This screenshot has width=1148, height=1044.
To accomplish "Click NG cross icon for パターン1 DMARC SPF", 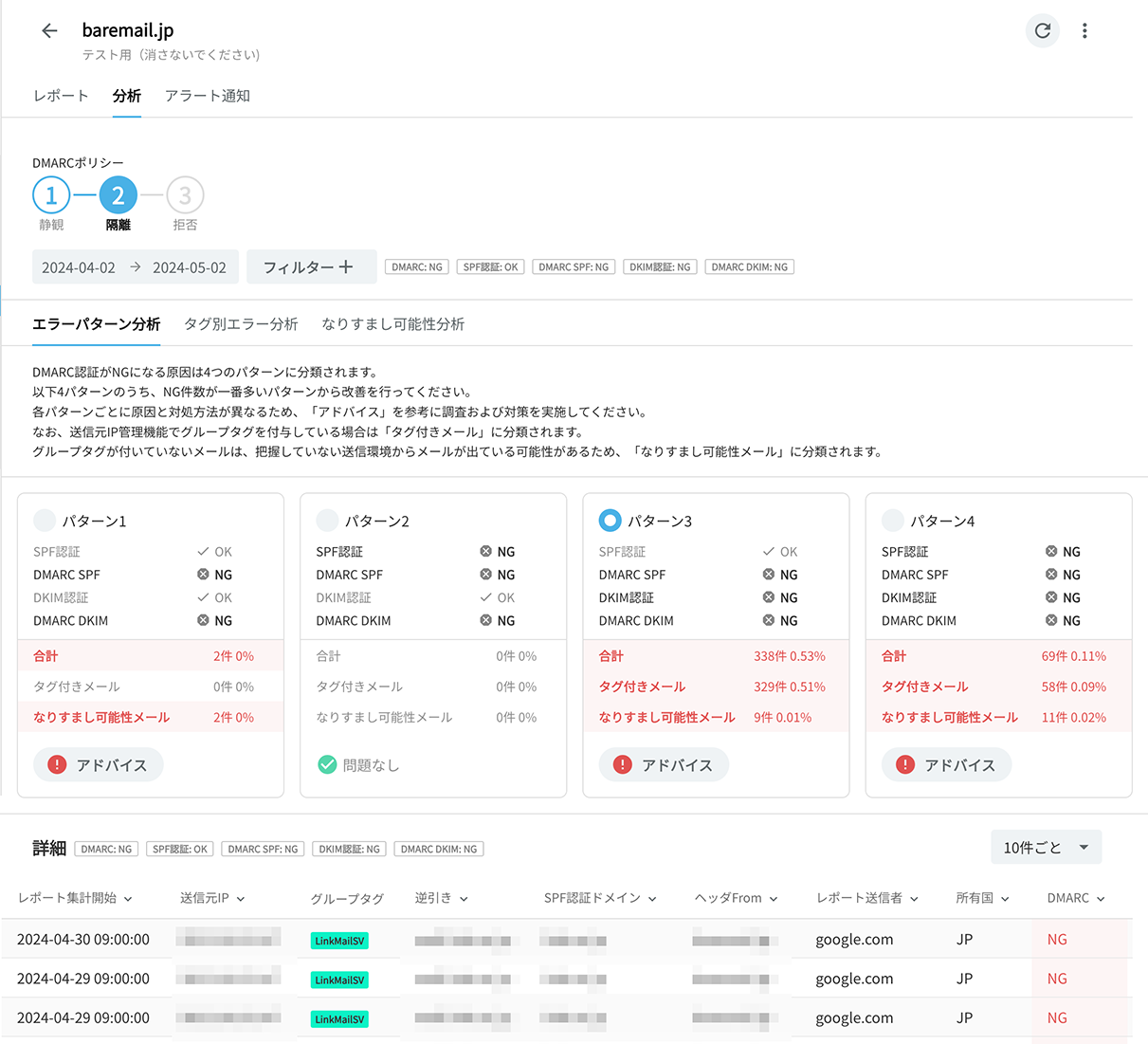I will [x=203, y=575].
